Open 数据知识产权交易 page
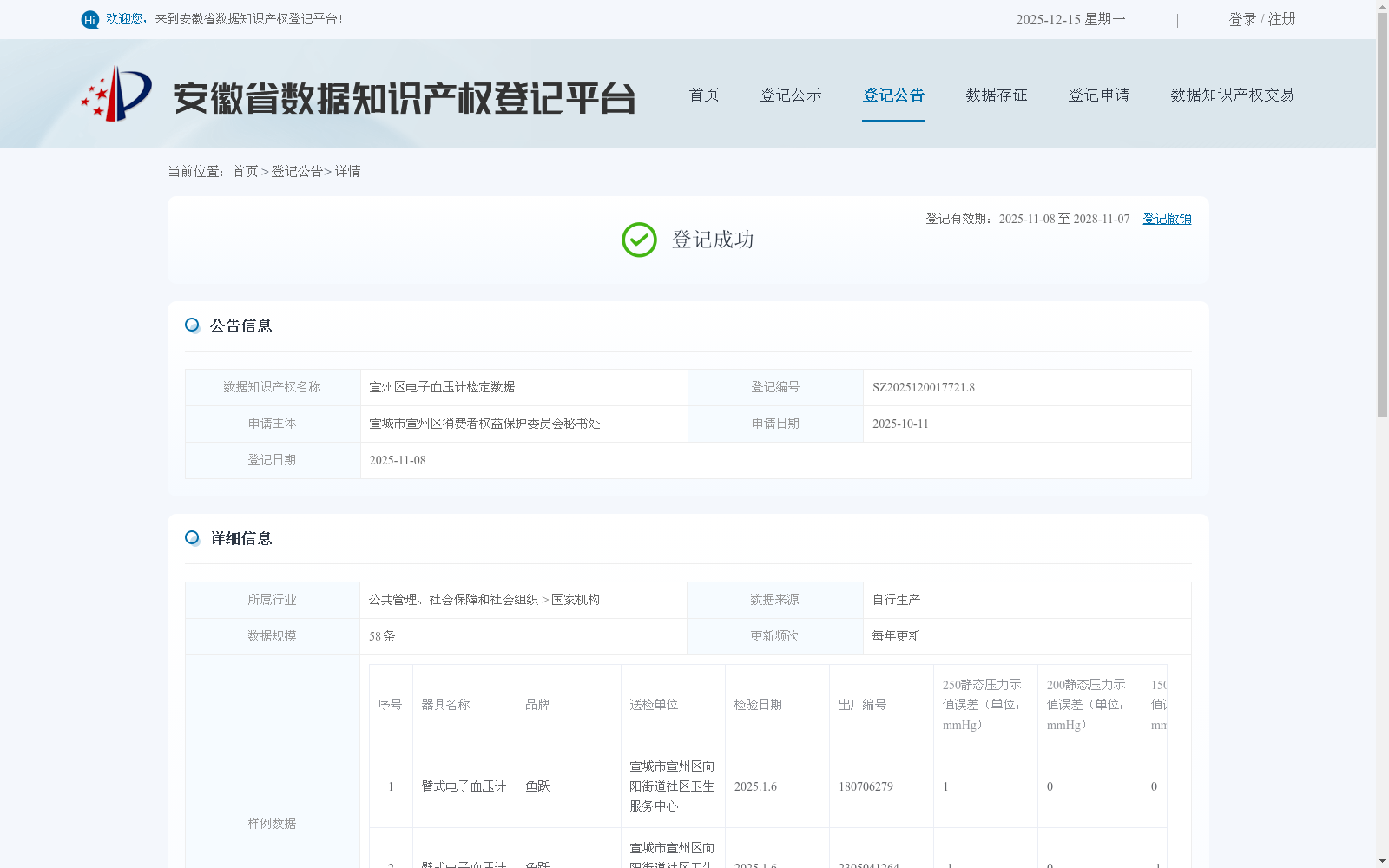1389x868 pixels. point(1232,95)
